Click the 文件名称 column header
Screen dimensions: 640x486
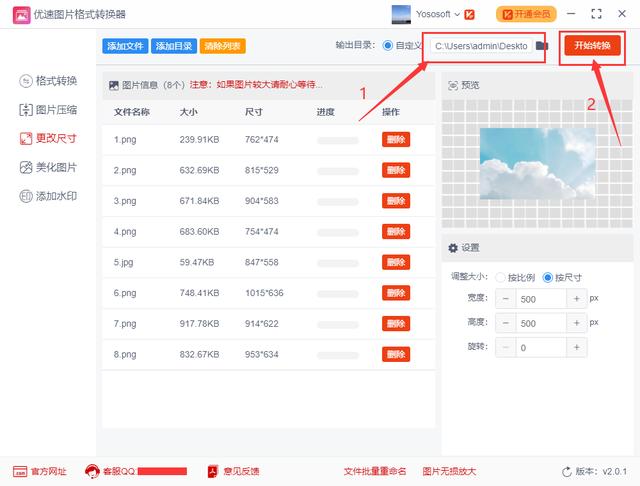pyautogui.click(x=131, y=112)
